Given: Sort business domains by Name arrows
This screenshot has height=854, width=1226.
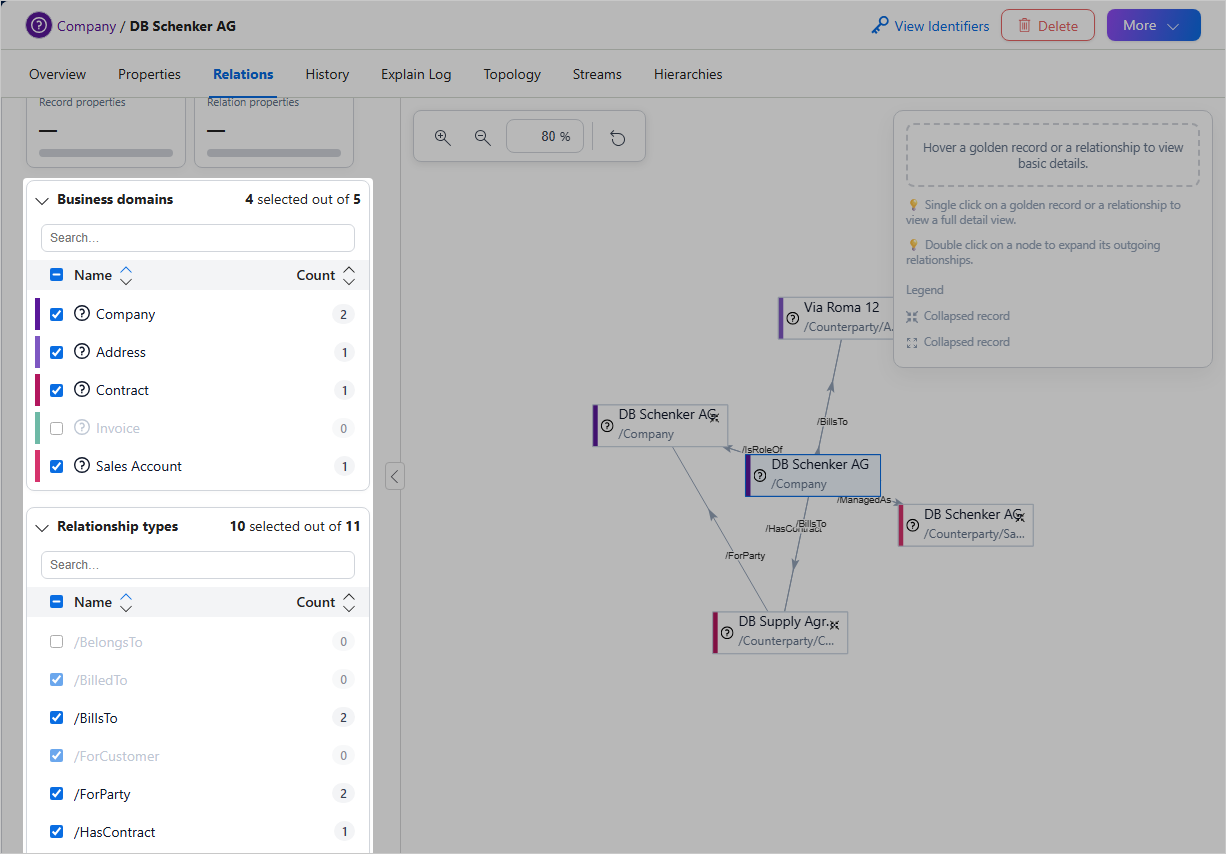Looking at the screenshot, I should pyautogui.click(x=126, y=275).
